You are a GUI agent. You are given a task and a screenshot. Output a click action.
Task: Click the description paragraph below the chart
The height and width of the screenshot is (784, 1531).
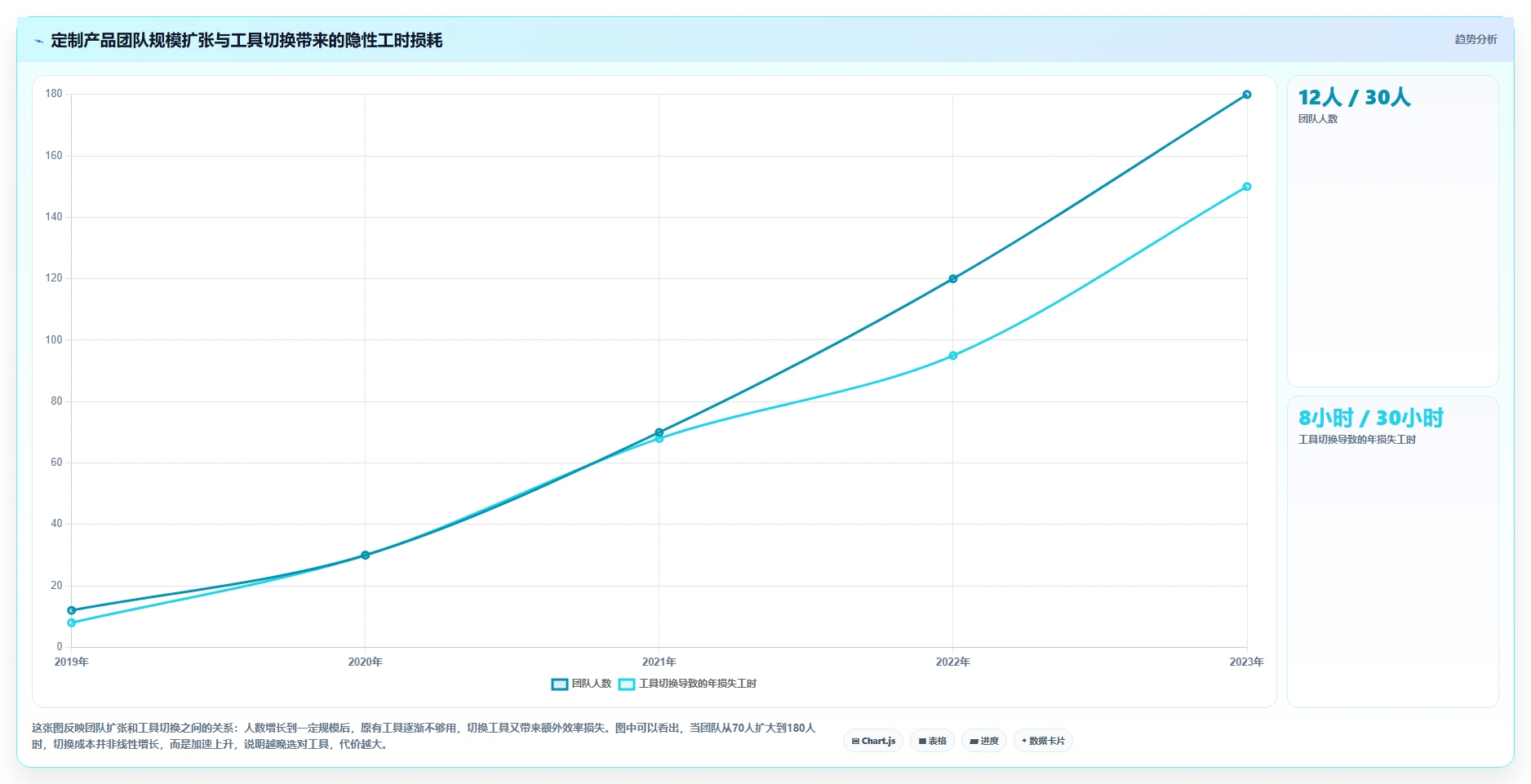pos(424,736)
